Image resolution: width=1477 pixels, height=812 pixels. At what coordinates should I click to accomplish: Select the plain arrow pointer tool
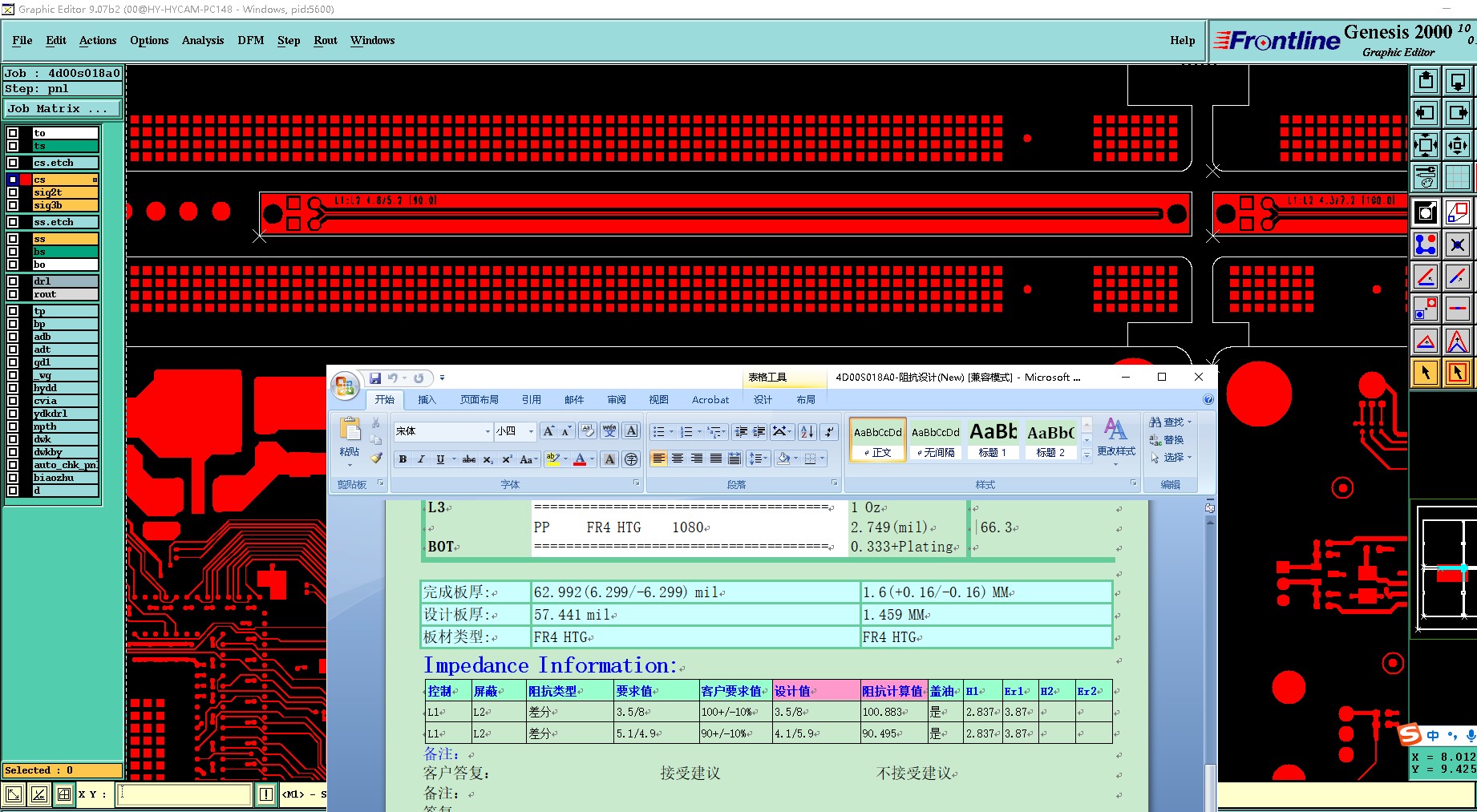(1426, 373)
